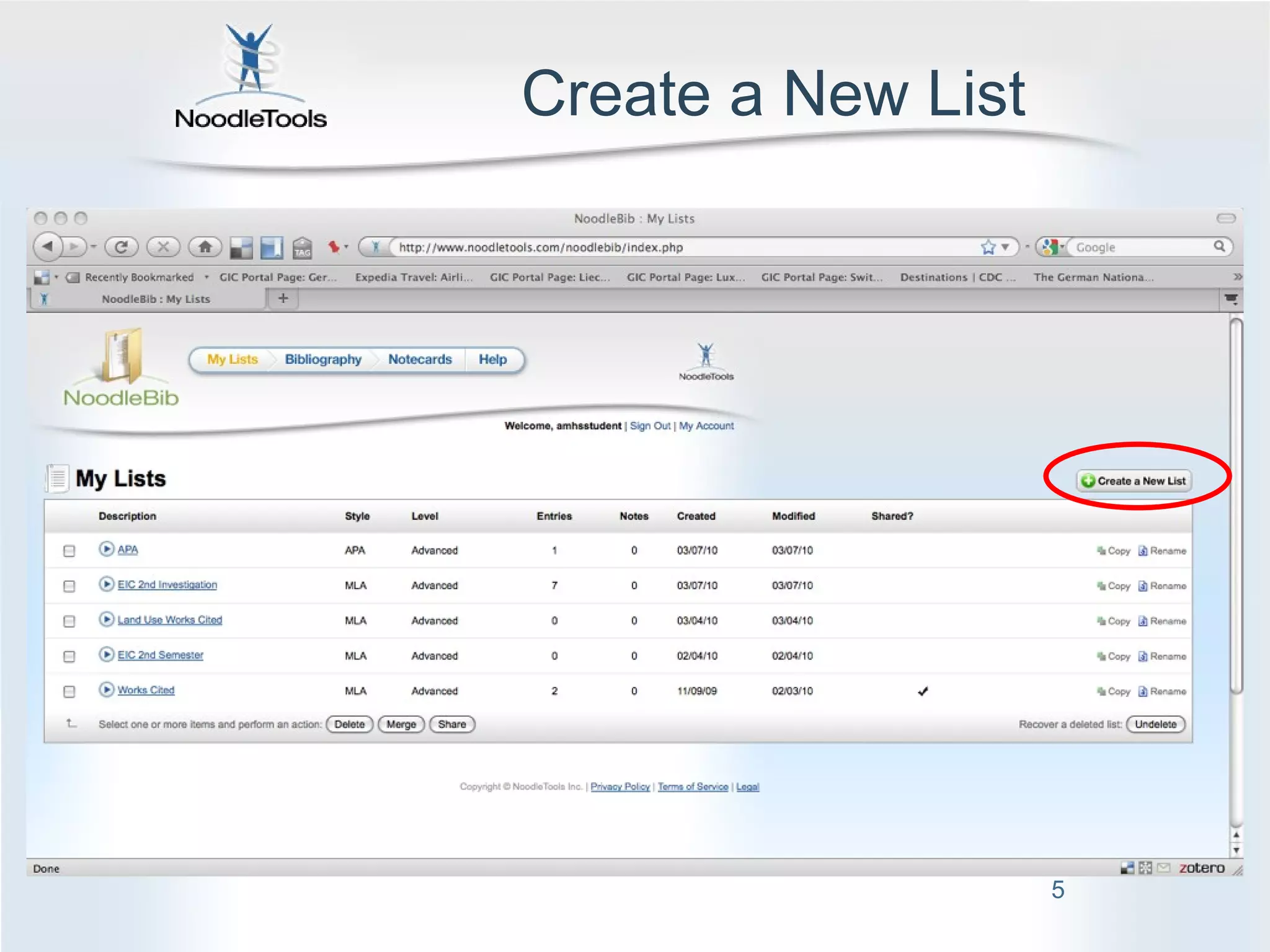Copy the EIC 2nd Semester list
This screenshot has width=1270, height=952.
point(1114,656)
